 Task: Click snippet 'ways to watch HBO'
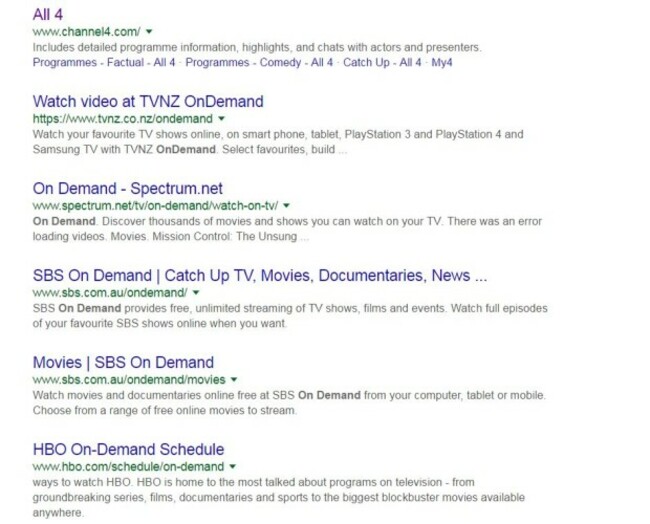(279, 497)
